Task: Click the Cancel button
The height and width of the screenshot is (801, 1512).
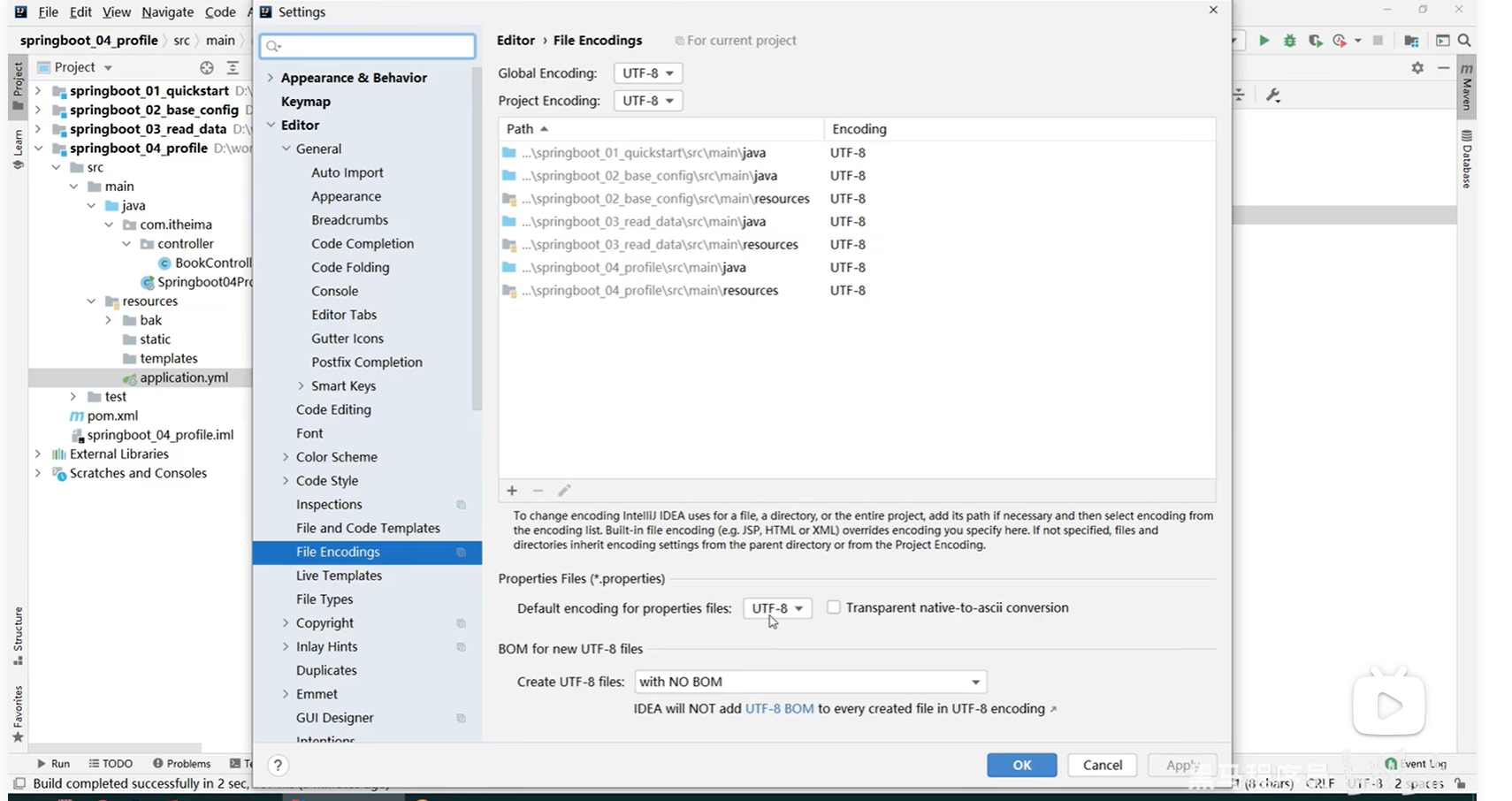Action: tap(1103, 766)
